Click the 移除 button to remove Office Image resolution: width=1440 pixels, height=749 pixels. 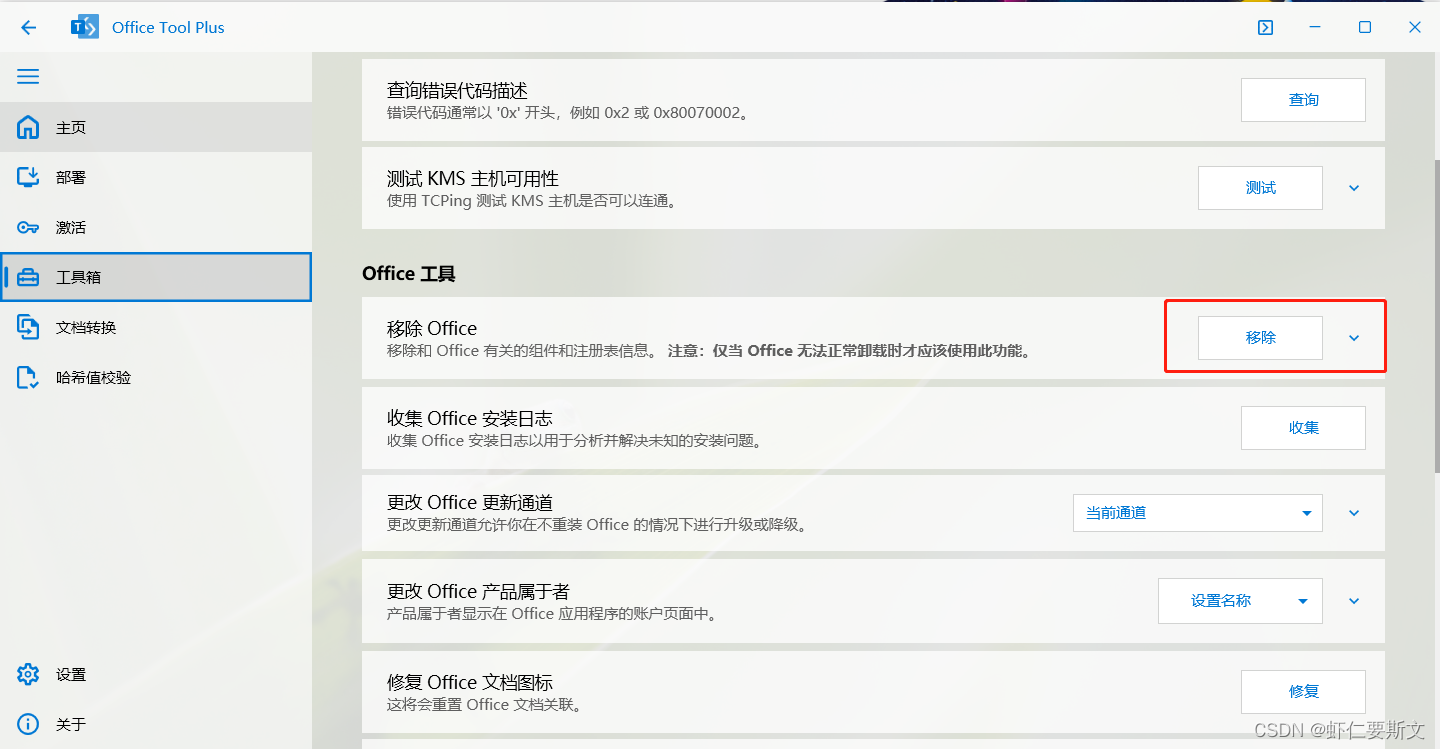[1260, 338]
